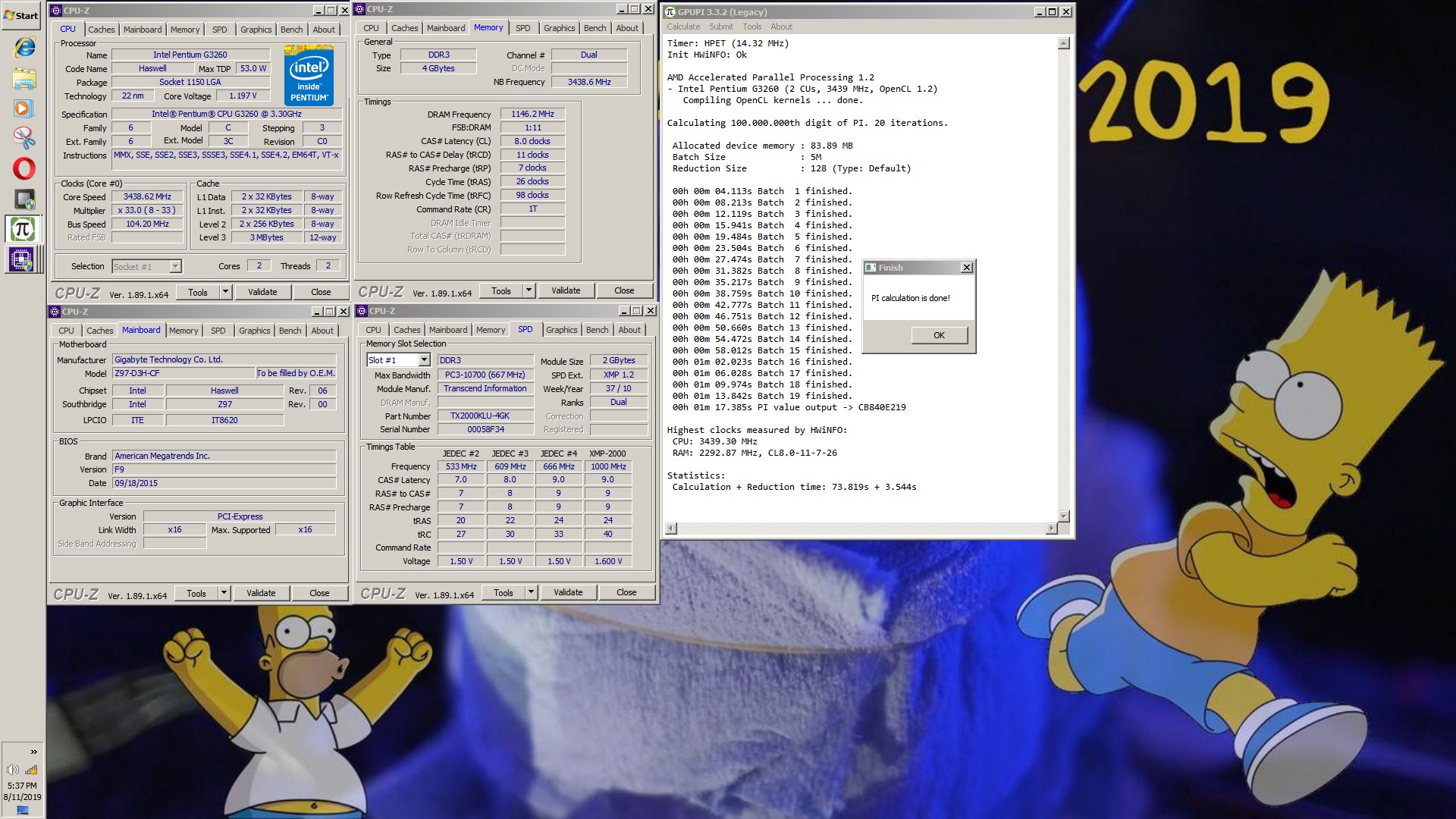
Task: Select Mainboard tab in CPU-Z SPD window
Action: coord(448,330)
